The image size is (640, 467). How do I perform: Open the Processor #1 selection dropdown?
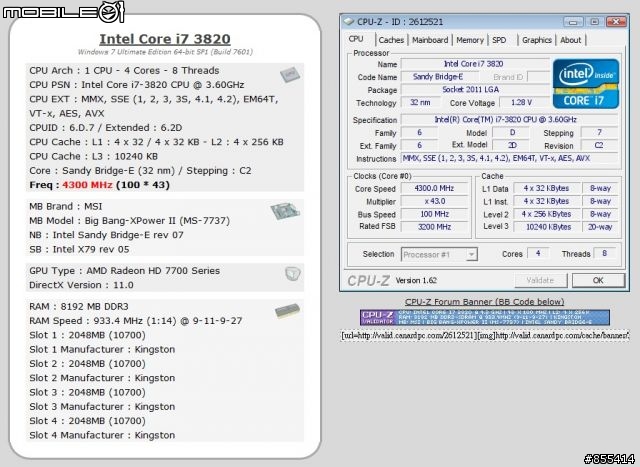pos(439,254)
